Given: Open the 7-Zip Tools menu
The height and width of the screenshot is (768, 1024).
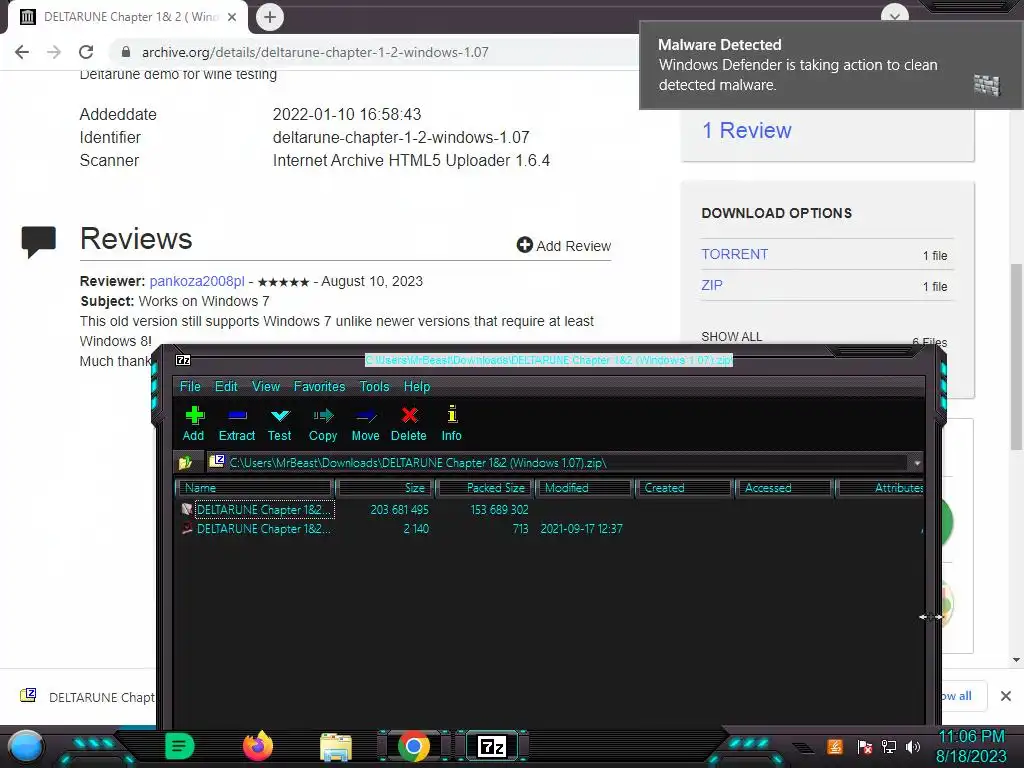Looking at the screenshot, I should (374, 387).
